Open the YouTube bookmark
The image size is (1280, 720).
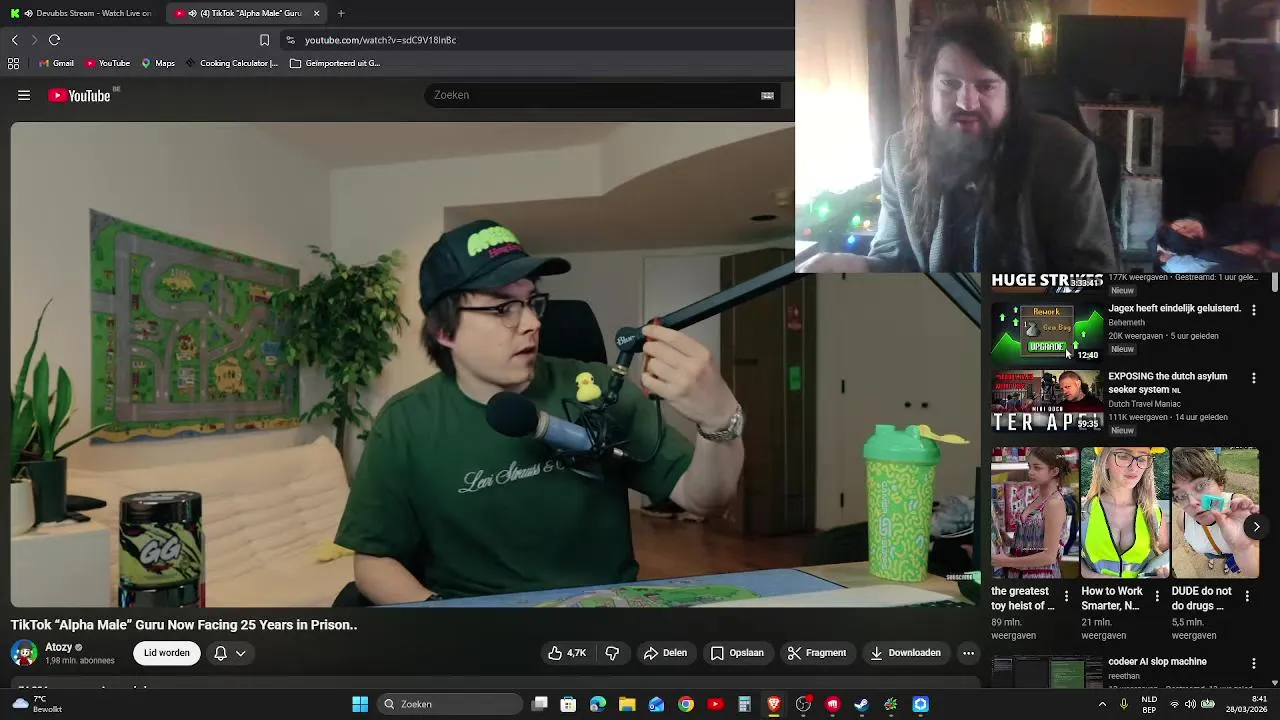tap(107, 63)
